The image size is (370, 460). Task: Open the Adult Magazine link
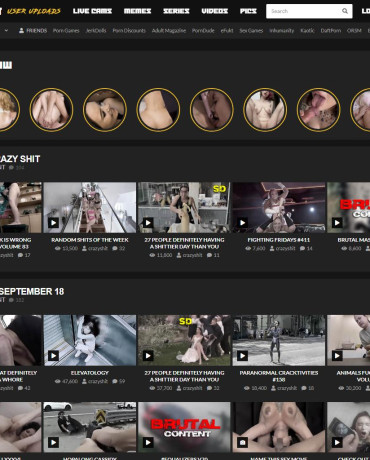(169, 30)
